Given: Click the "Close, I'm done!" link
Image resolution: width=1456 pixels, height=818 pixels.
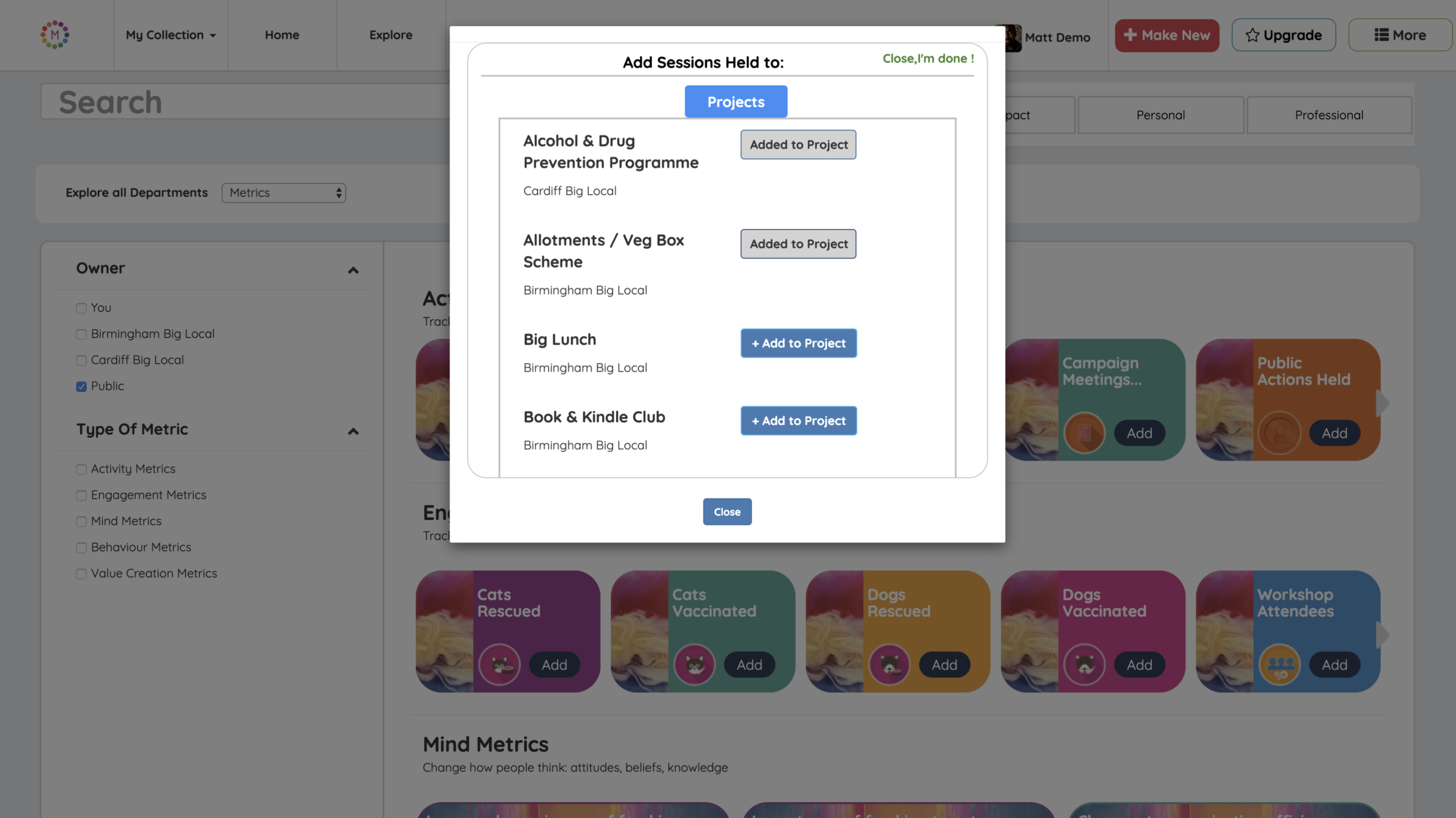Looking at the screenshot, I should tap(928, 58).
